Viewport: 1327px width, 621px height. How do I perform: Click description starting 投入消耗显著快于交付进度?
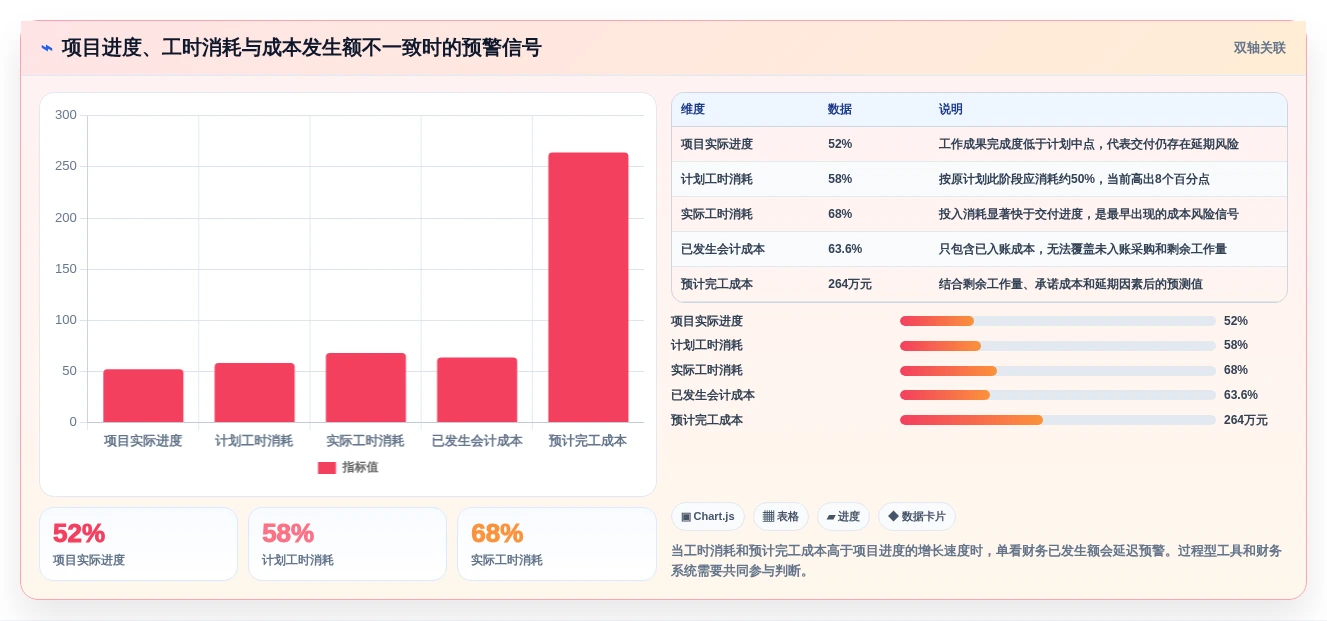click(x=1089, y=214)
